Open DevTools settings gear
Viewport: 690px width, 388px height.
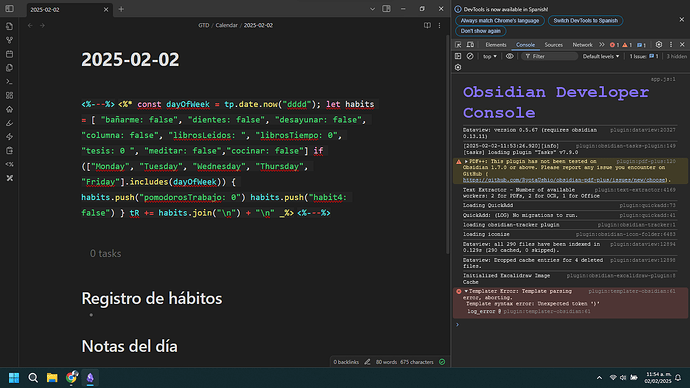point(659,44)
